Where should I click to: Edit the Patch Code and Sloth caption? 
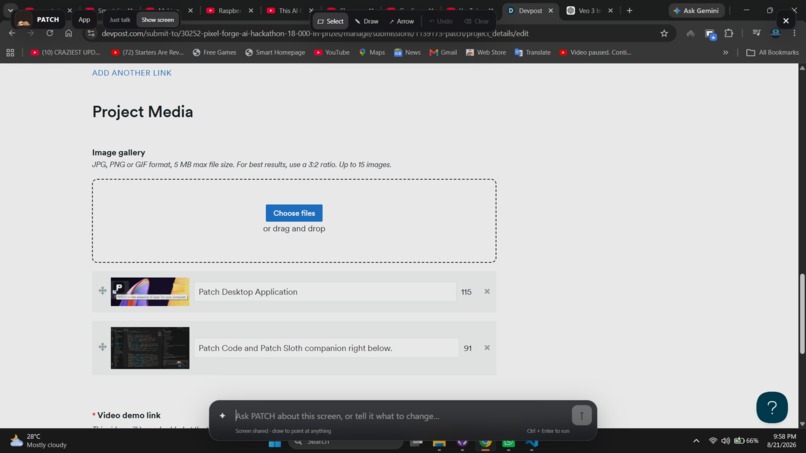326,348
